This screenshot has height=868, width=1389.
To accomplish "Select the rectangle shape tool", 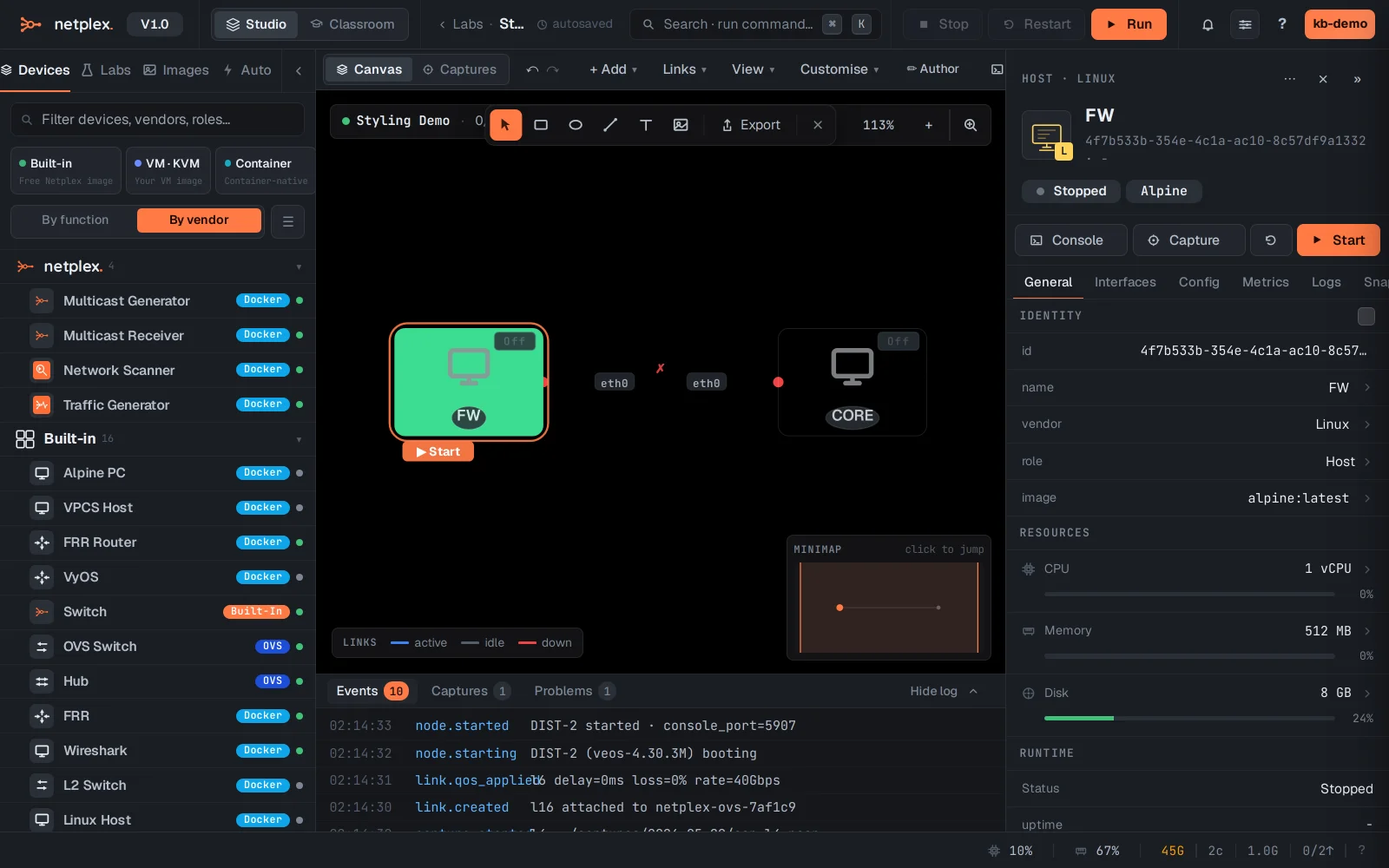I will (x=541, y=125).
